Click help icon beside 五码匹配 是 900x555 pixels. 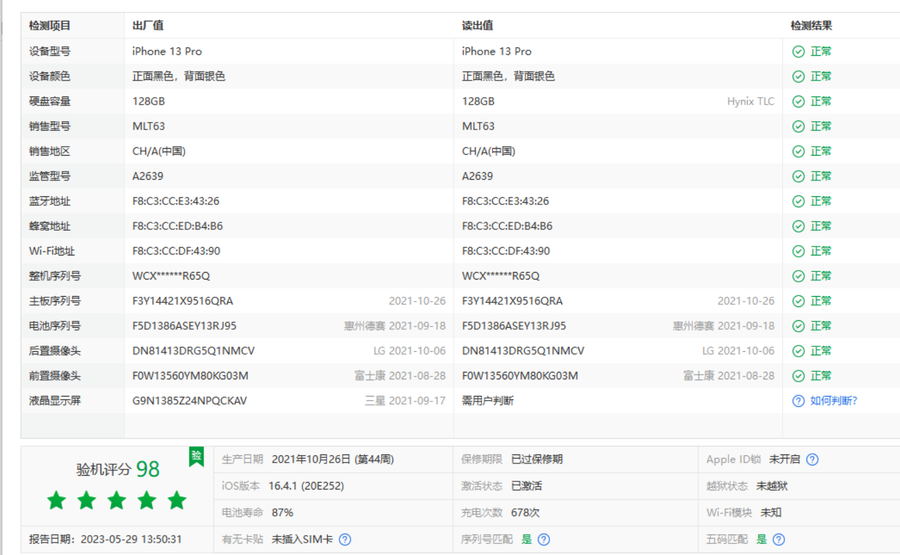pos(779,540)
